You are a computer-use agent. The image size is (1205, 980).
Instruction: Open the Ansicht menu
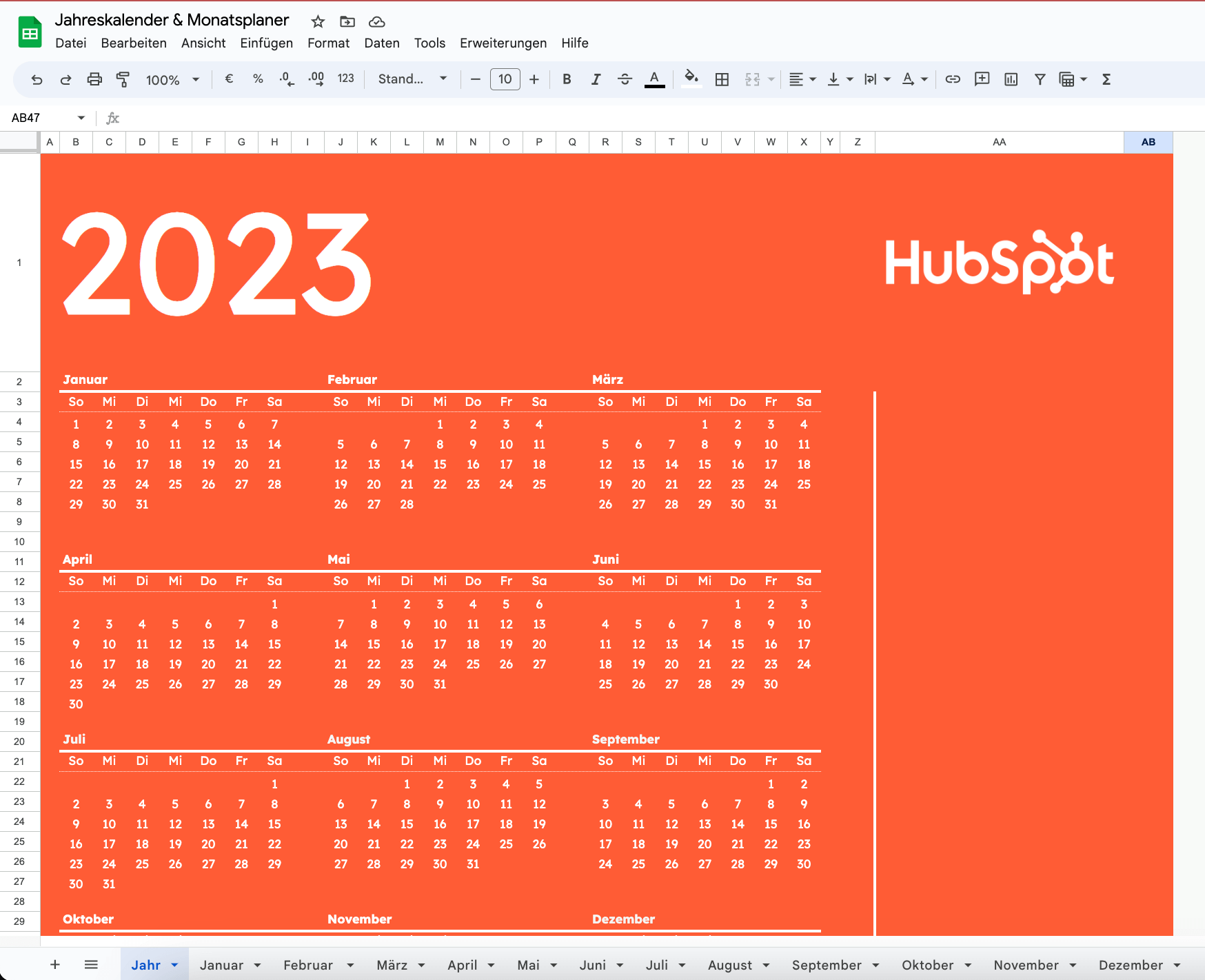[203, 43]
